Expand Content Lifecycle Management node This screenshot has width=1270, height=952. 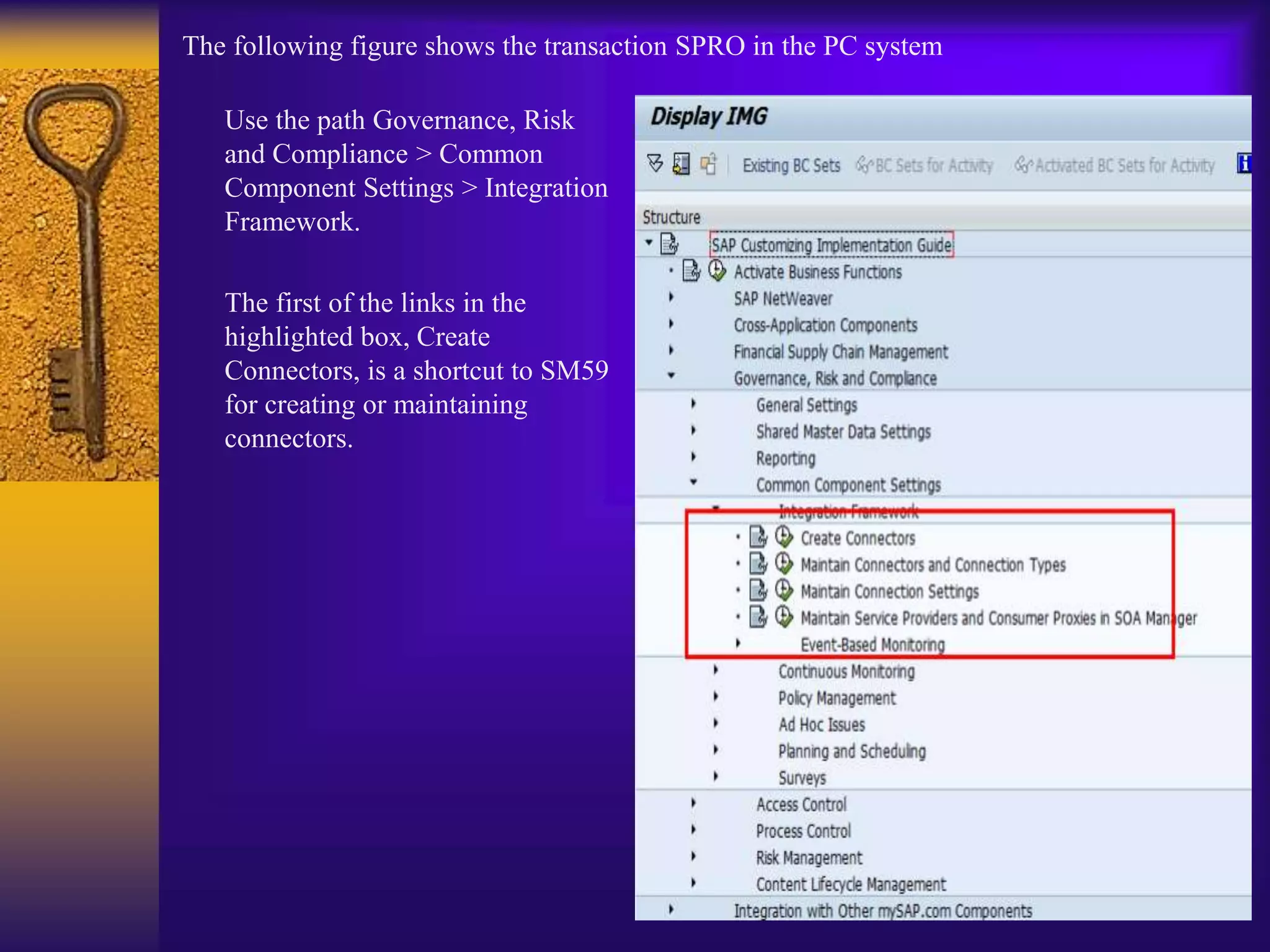tap(693, 884)
